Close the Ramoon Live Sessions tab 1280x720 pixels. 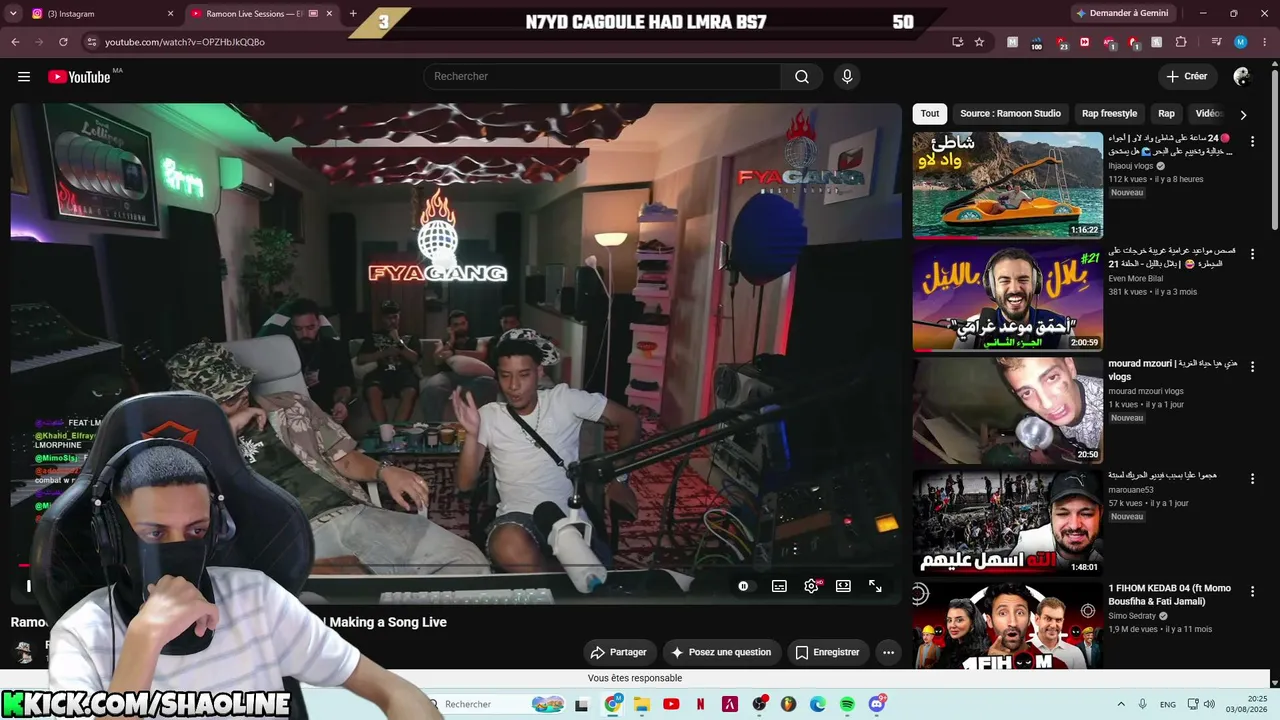pos(329,14)
